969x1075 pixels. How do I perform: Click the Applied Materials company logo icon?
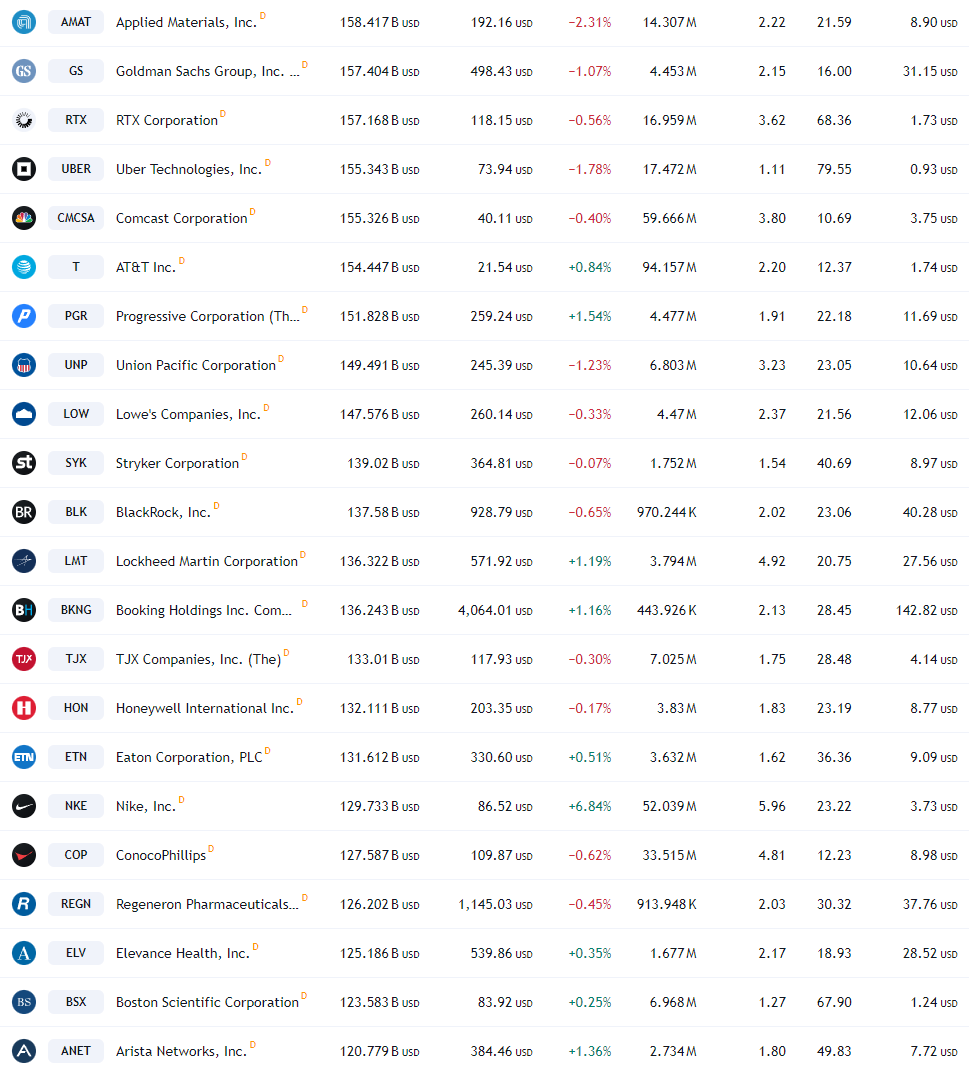(24, 23)
